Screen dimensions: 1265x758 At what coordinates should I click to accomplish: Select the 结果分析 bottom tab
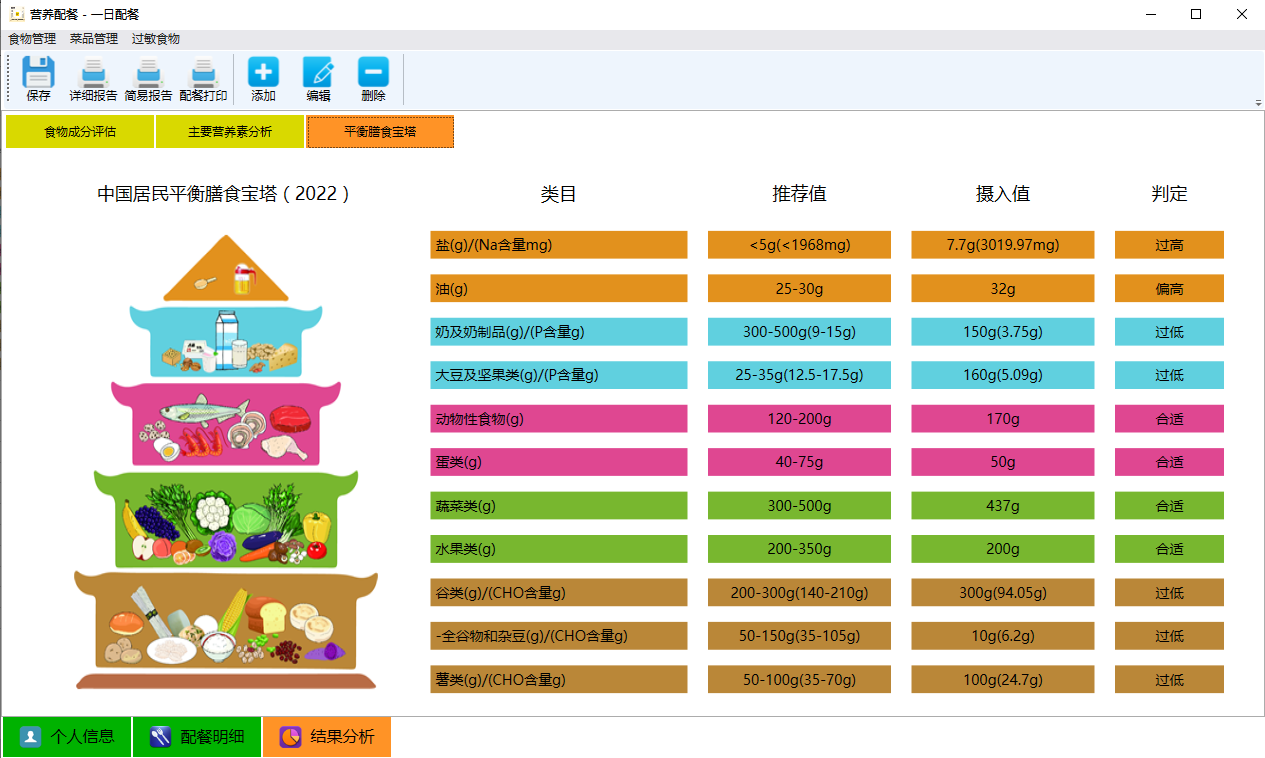click(327, 737)
